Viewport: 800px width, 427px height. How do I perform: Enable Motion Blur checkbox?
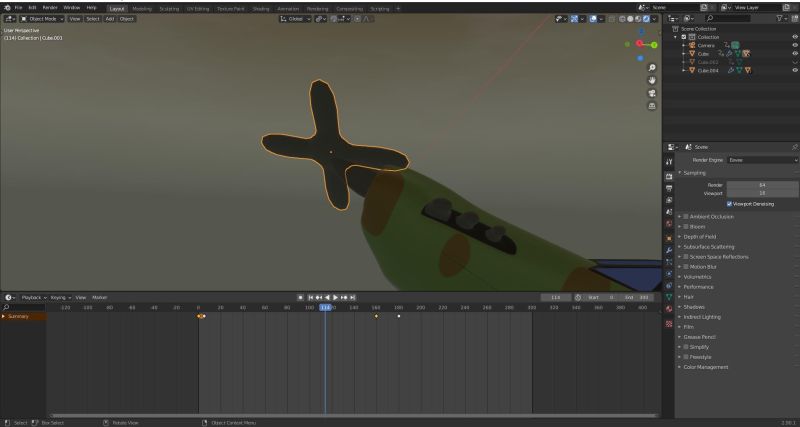click(686, 267)
